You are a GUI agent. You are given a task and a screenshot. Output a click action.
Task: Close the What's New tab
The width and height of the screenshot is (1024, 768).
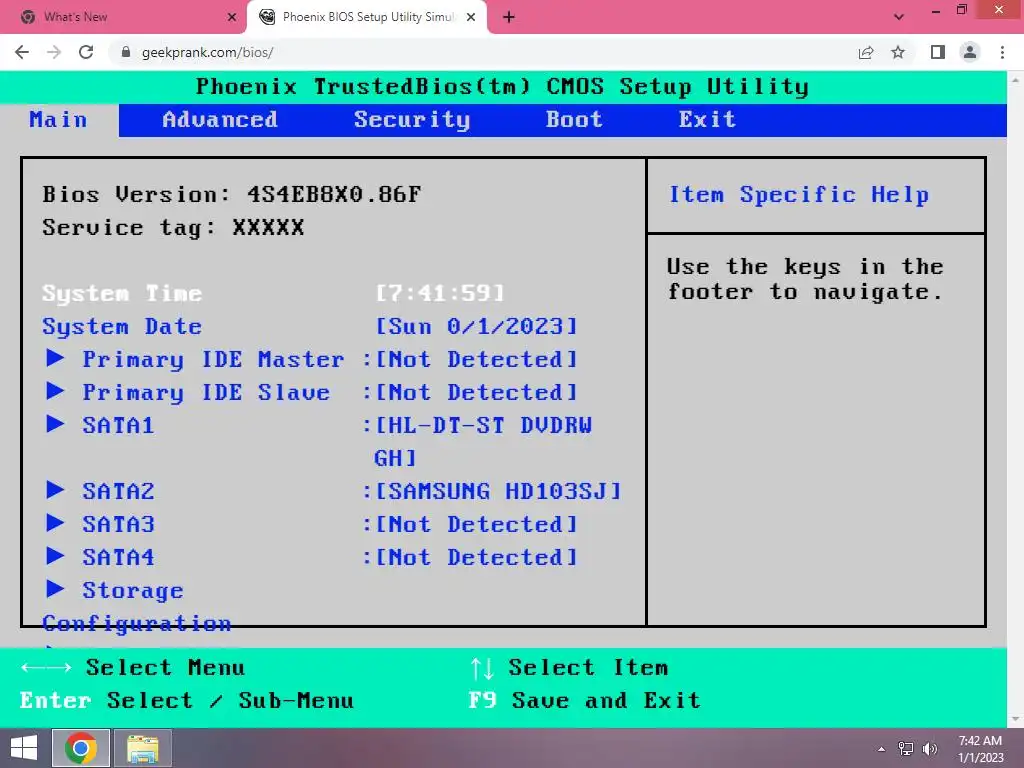click(232, 17)
